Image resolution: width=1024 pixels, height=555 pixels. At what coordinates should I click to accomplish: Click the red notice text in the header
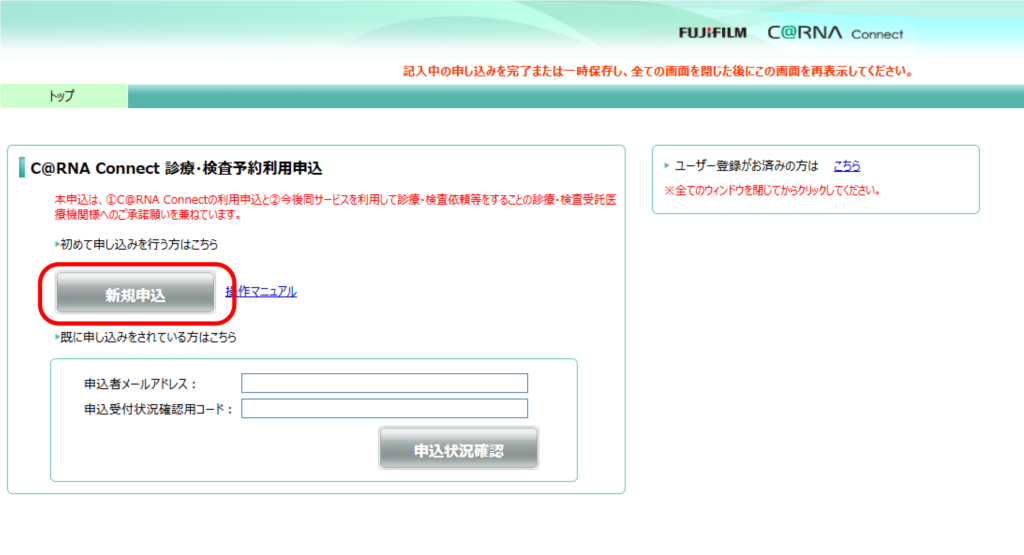point(657,72)
